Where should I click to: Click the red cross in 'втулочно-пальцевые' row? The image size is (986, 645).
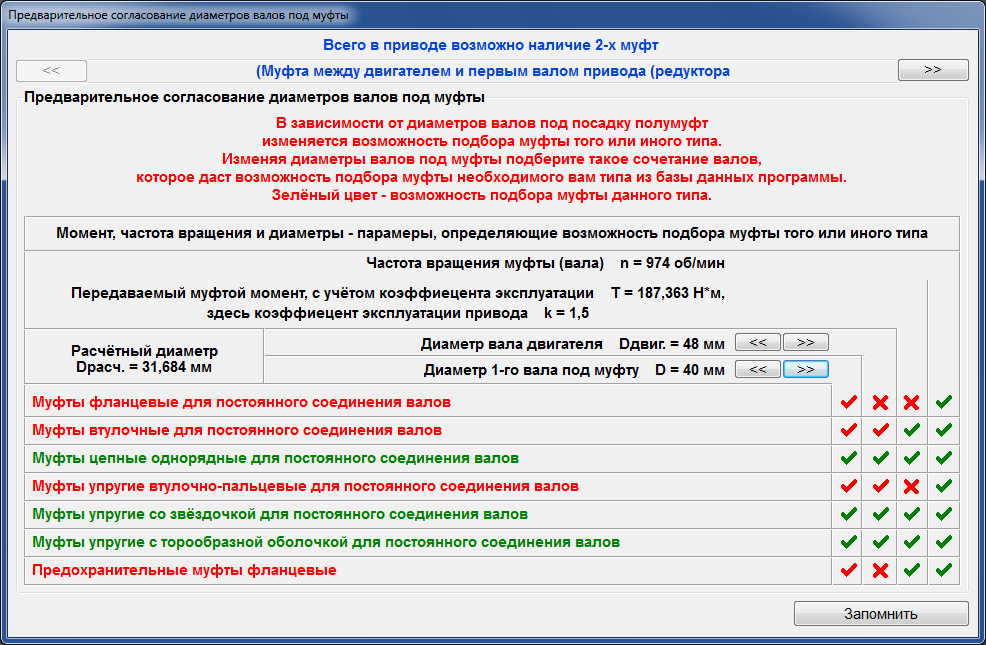coord(912,486)
